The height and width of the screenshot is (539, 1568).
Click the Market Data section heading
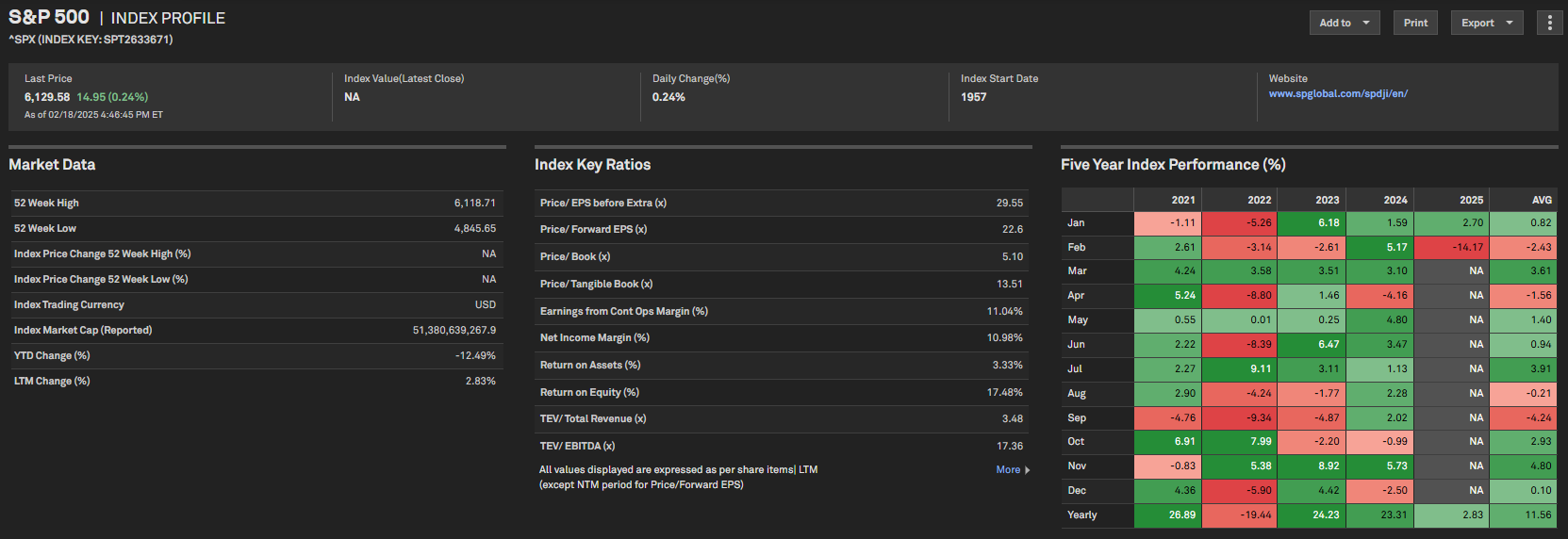52,165
